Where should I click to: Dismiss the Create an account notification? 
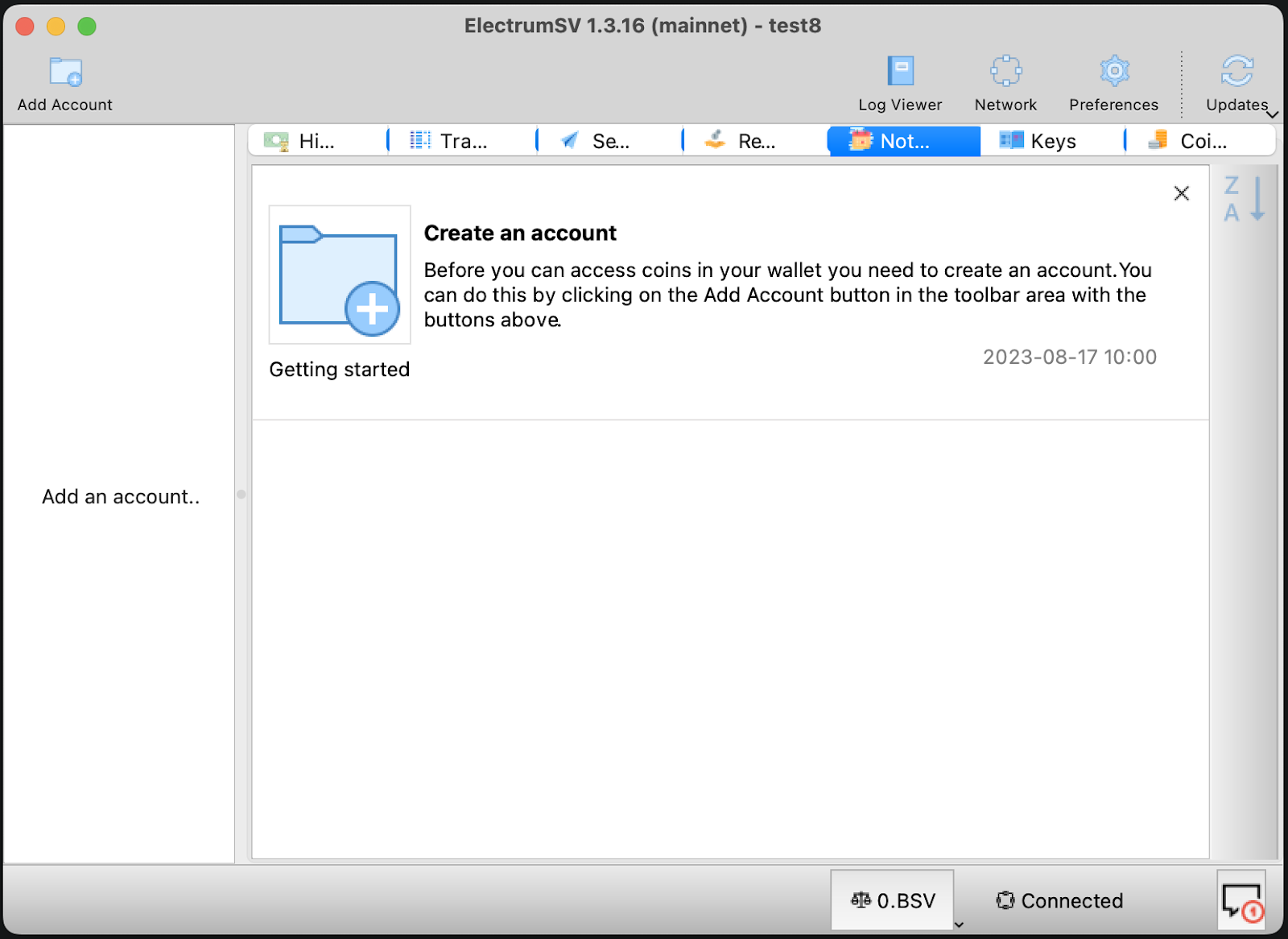tap(1182, 193)
